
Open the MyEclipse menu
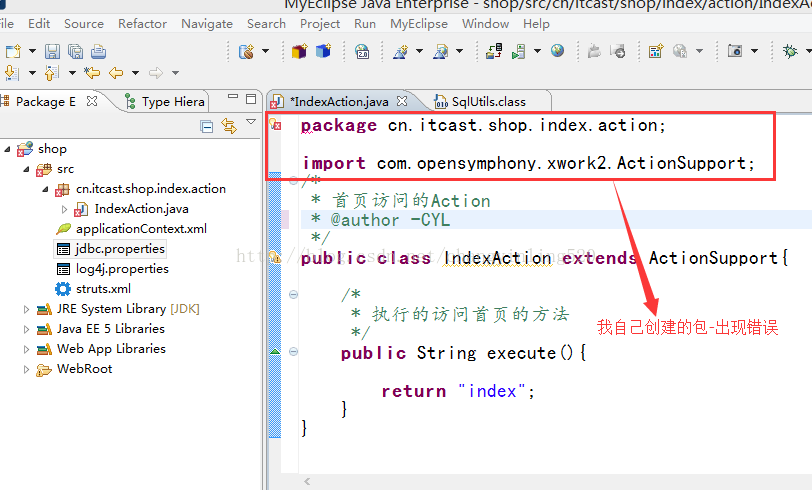tap(419, 24)
